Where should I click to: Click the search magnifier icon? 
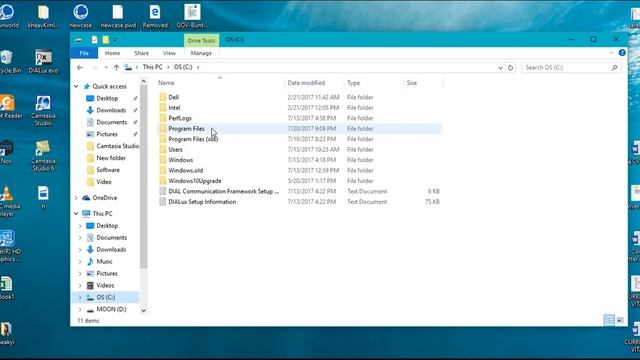tap(615, 68)
